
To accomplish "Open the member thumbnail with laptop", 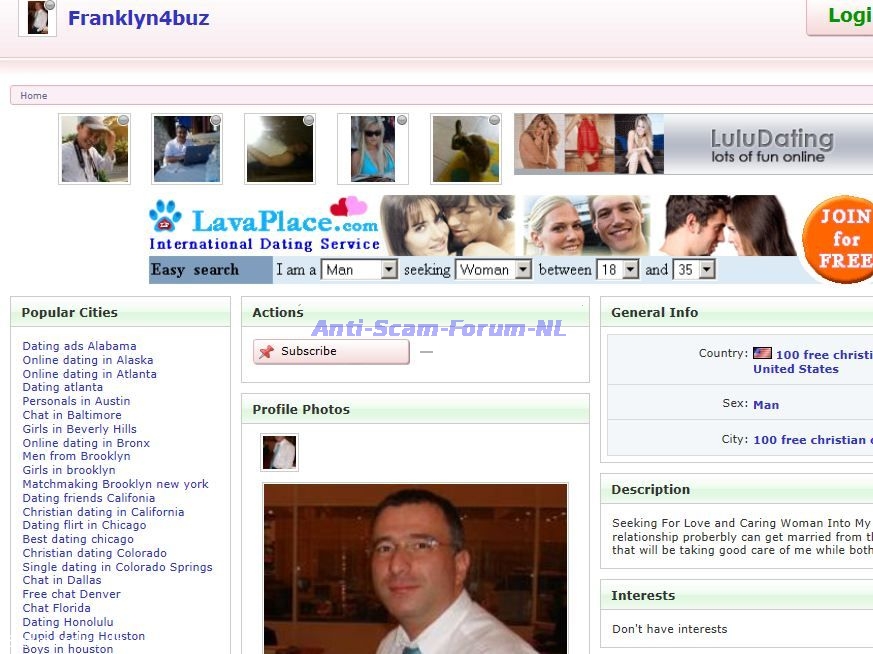I will click(186, 149).
